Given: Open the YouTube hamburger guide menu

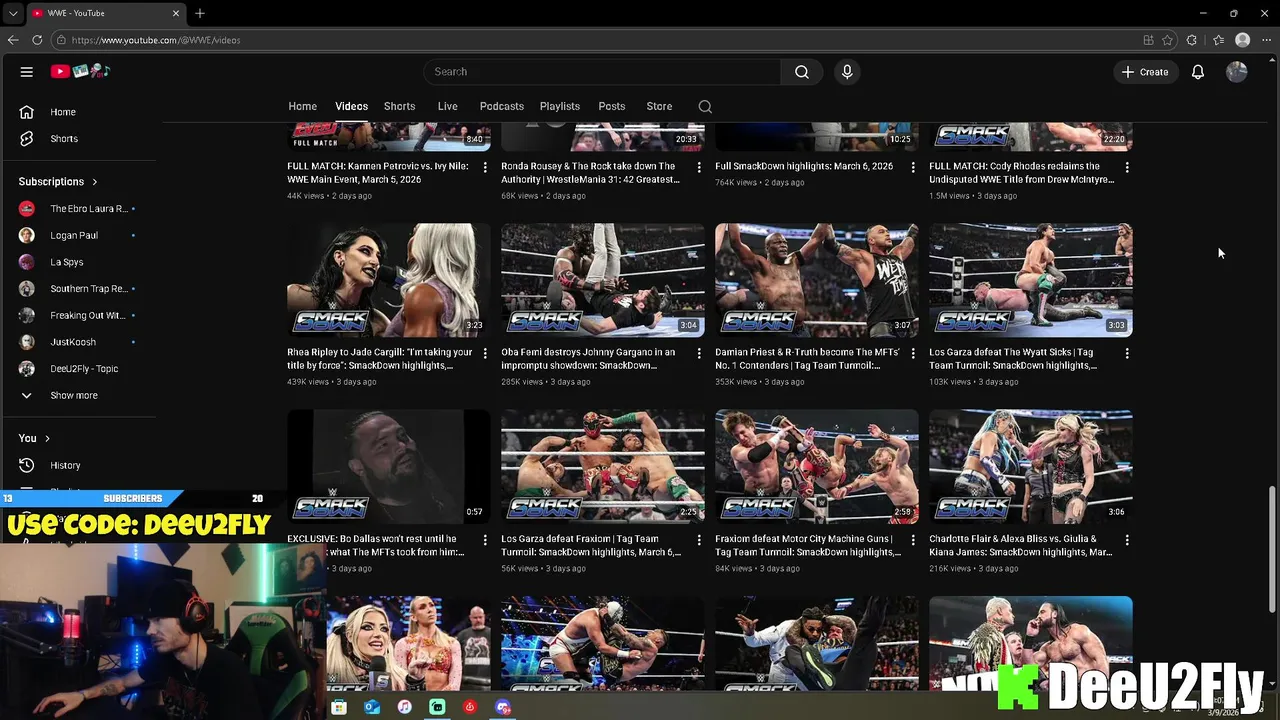Looking at the screenshot, I should coord(27,72).
